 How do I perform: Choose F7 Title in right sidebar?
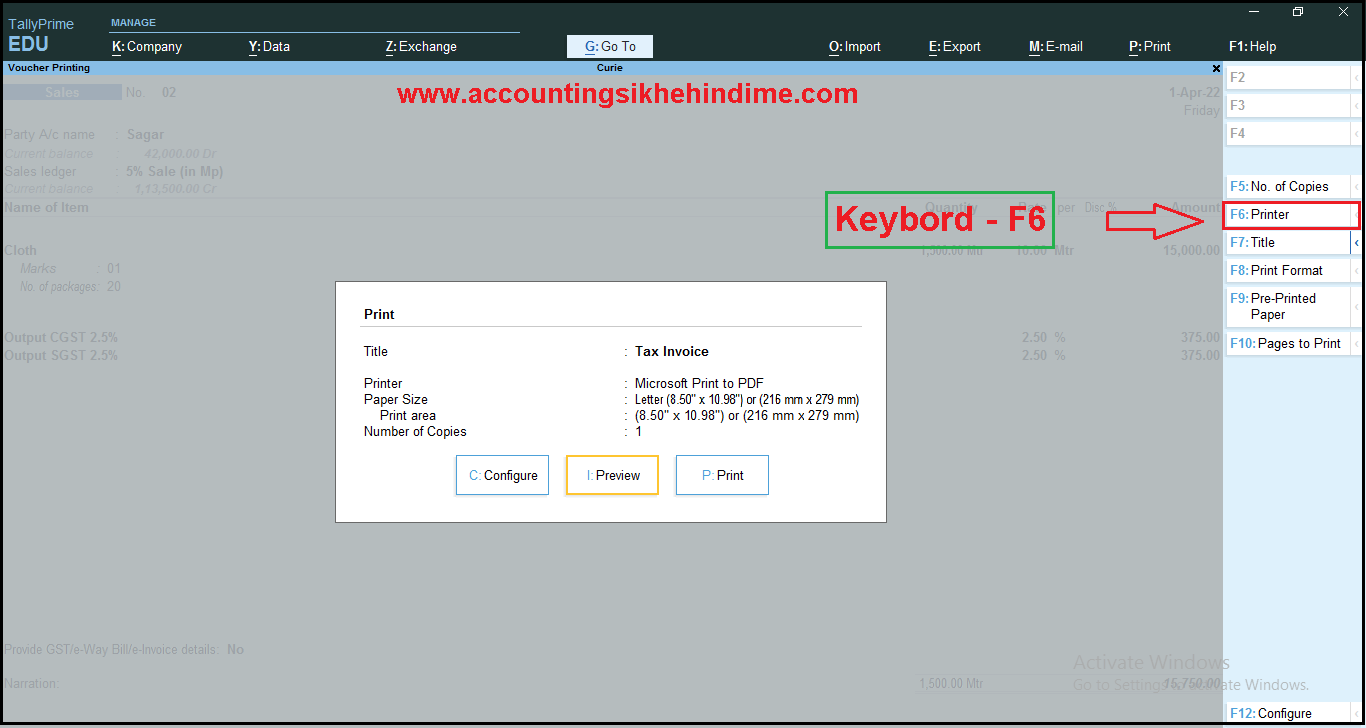point(1288,242)
